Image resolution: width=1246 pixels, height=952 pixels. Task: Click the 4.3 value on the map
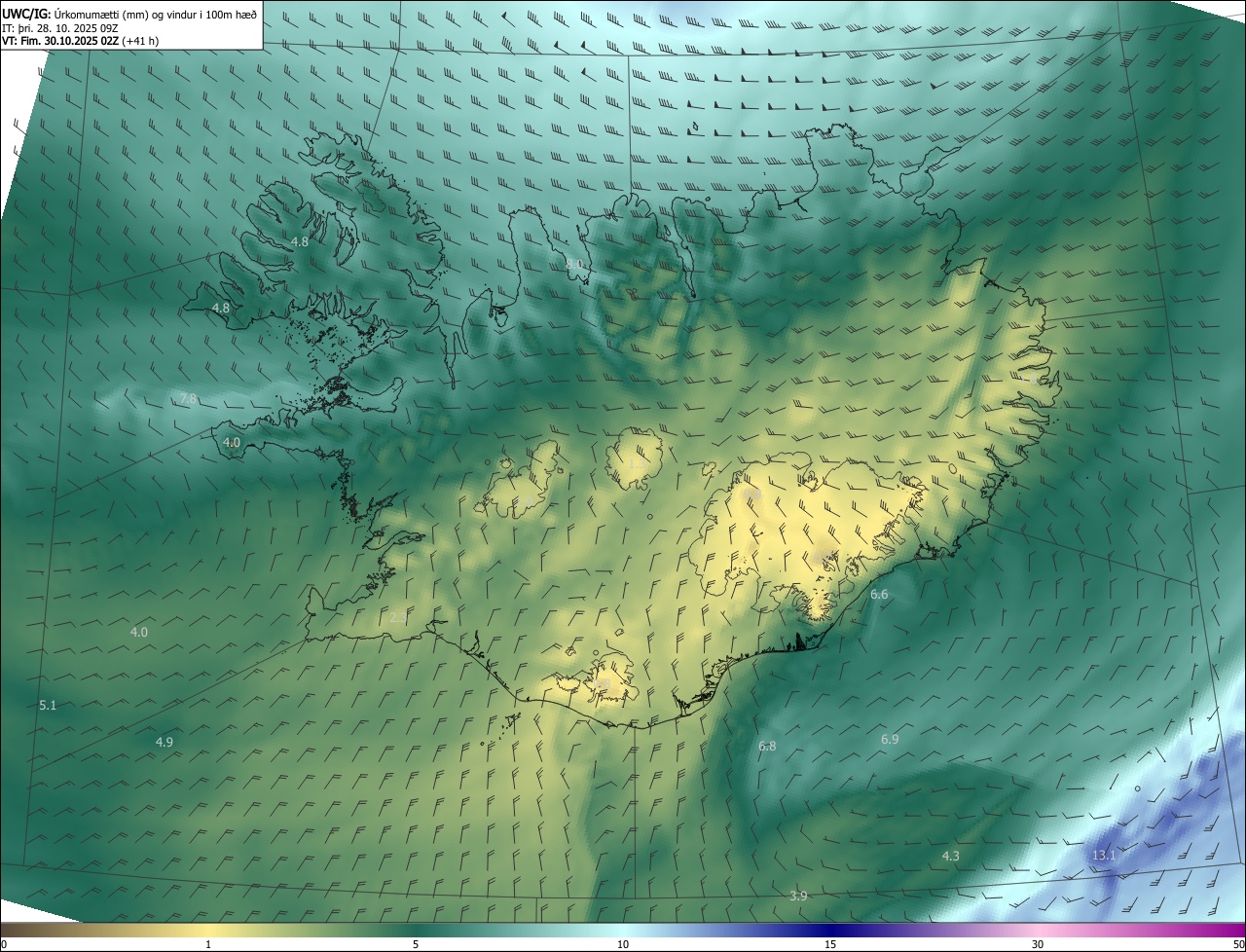(x=951, y=856)
